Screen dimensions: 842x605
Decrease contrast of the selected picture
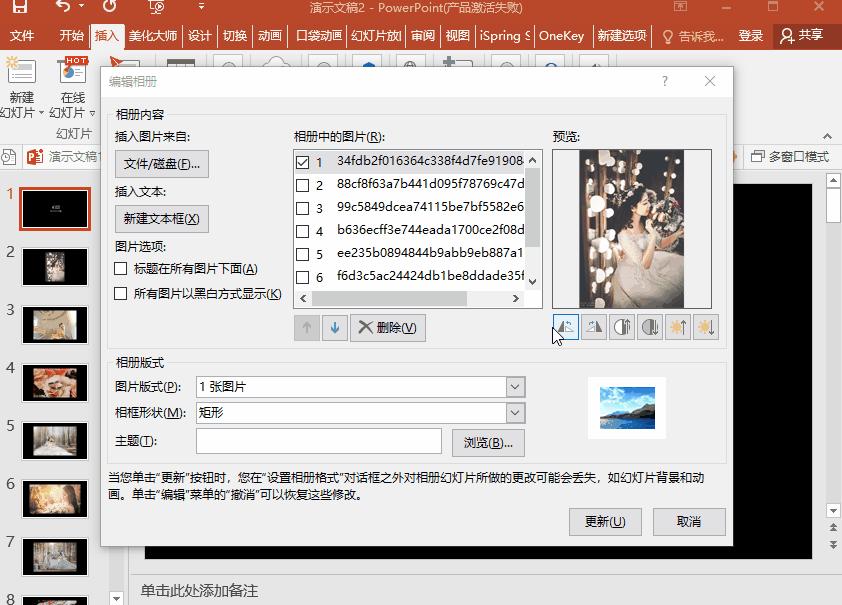click(x=650, y=325)
